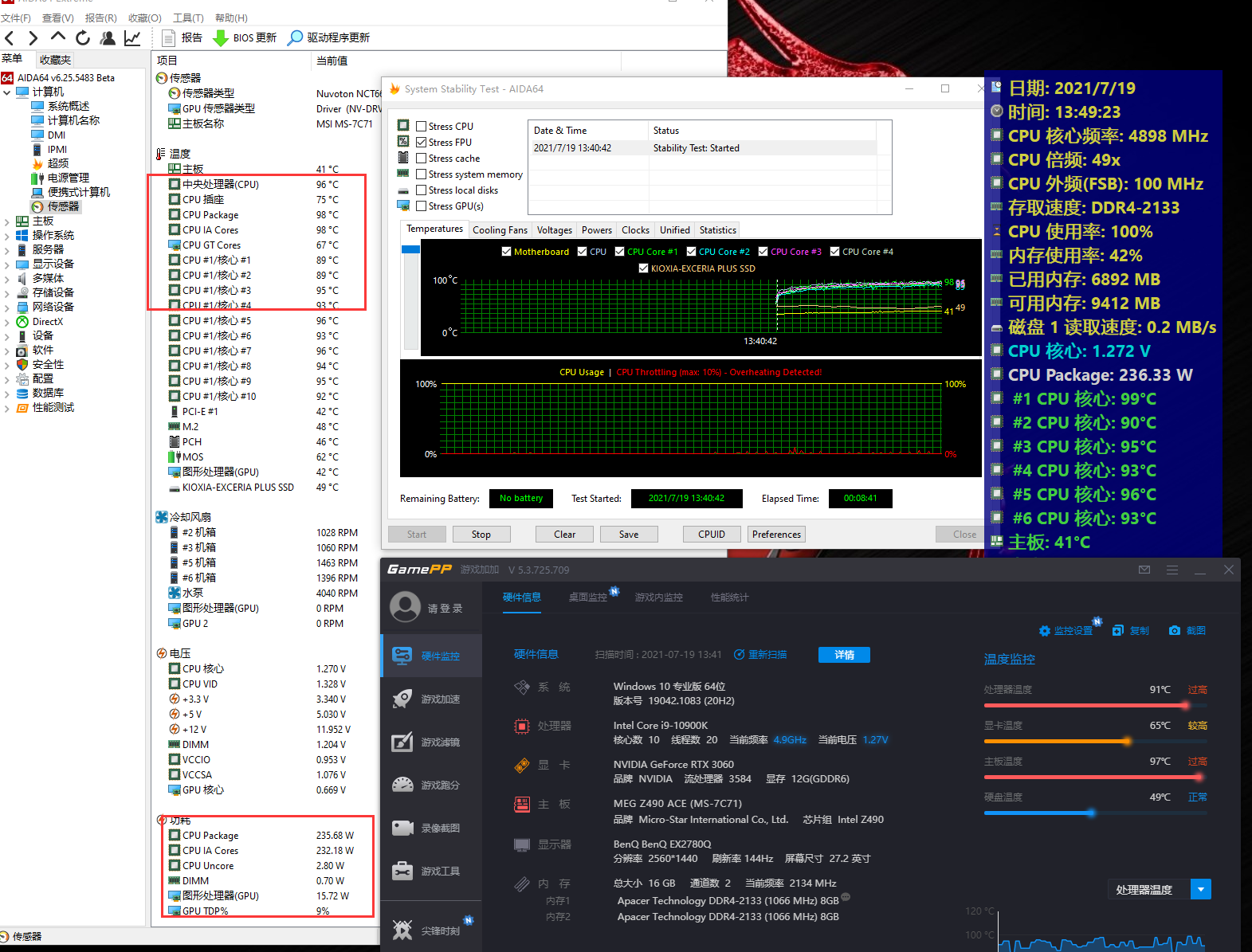Click GamePP 复制 copy icon
This screenshot has width=1252, height=952.
click(x=1118, y=630)
